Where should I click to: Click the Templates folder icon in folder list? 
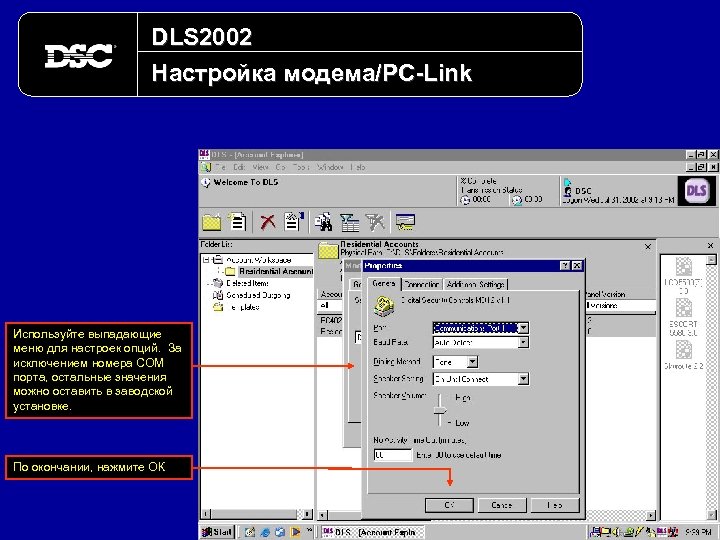tap(218, 307)
